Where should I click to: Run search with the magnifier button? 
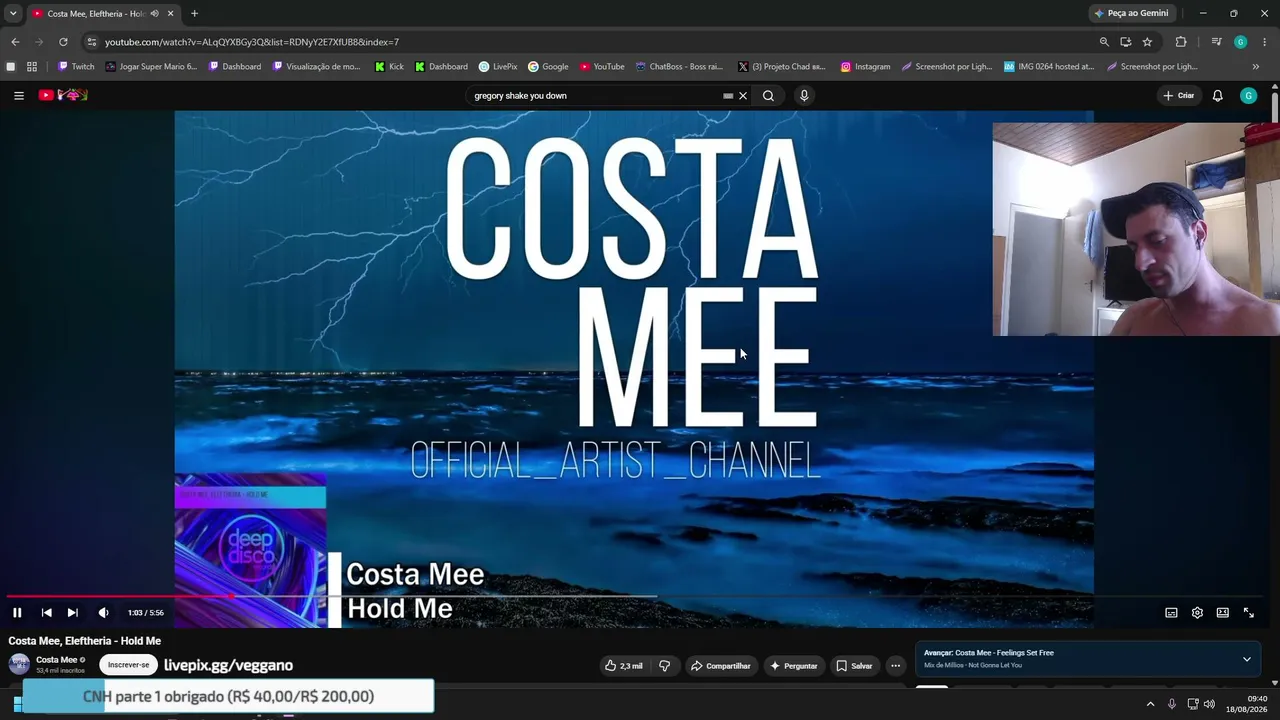coord(768,96)
